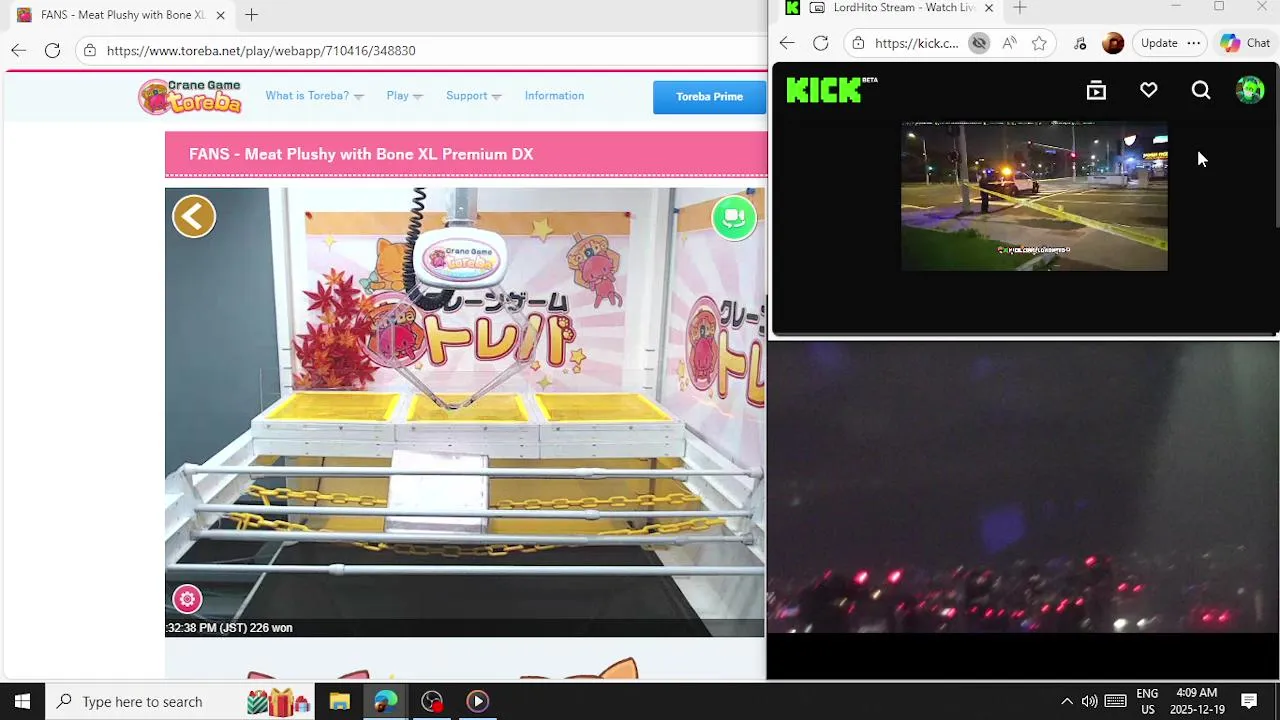Close the FANS Meat Plushy tab
Viewport: 1280px width, 720px height.
(x=220, y=15)
